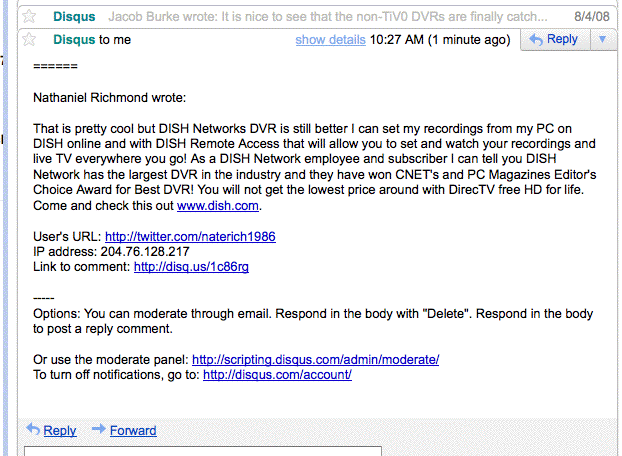Click the Reply link below the message
The image size is (622, 456).
[x=60, y=430]
